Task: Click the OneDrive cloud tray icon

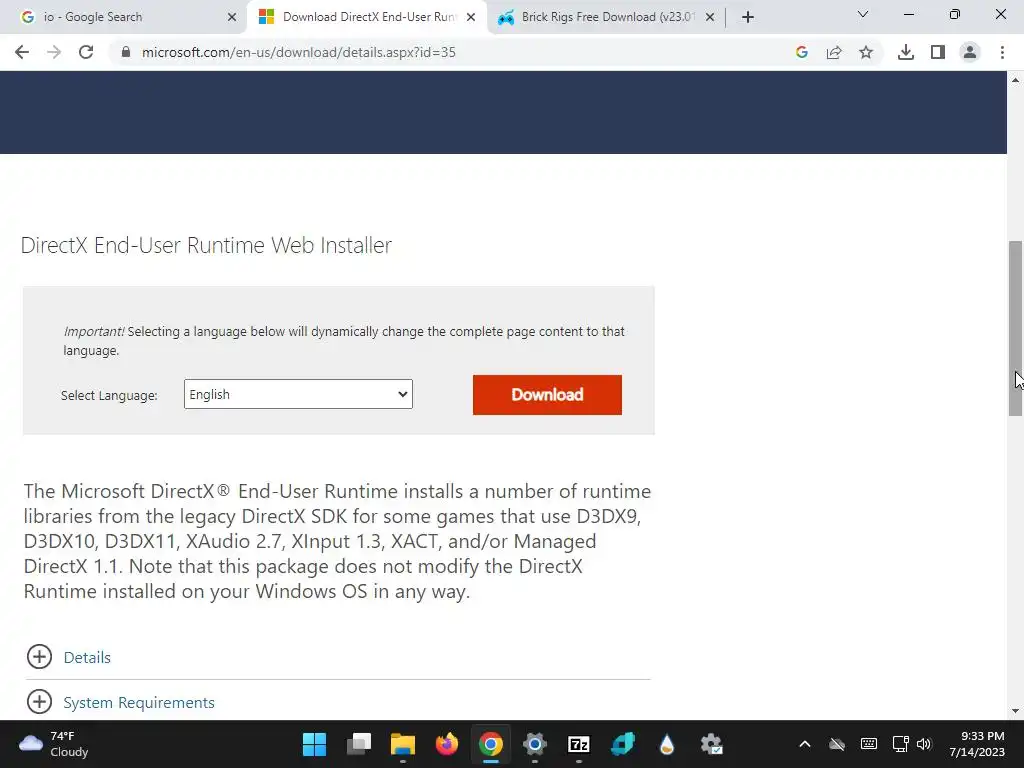Action: [x=837, y=744]
